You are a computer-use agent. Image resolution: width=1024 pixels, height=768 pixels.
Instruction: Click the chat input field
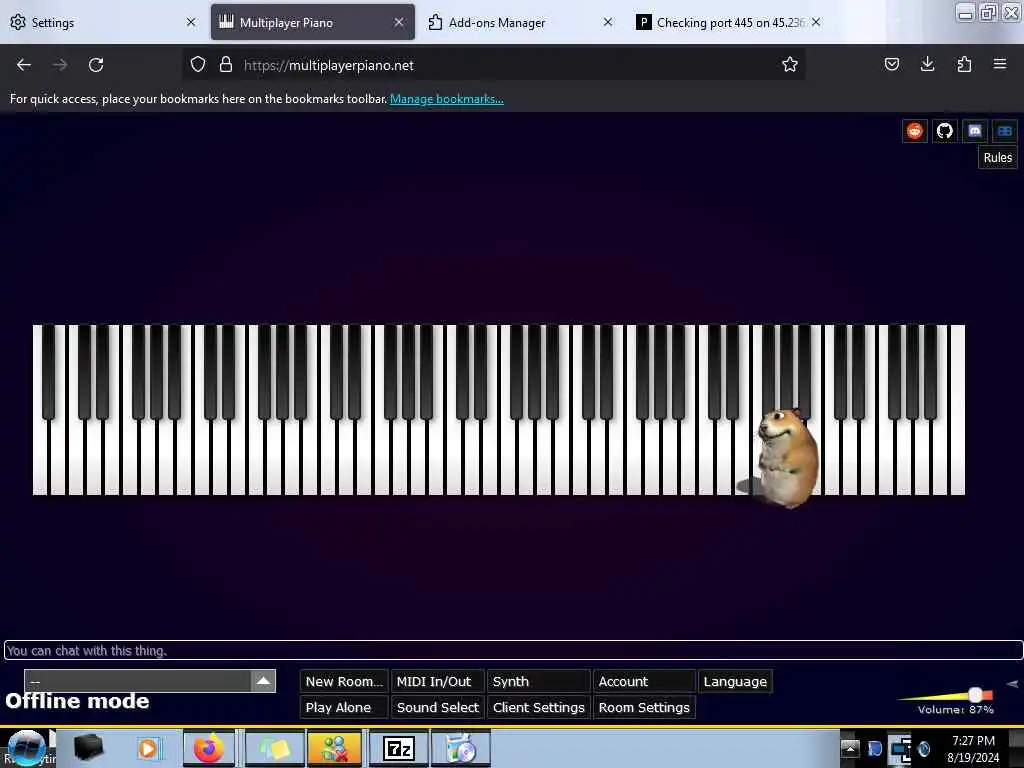coord(513,650)
